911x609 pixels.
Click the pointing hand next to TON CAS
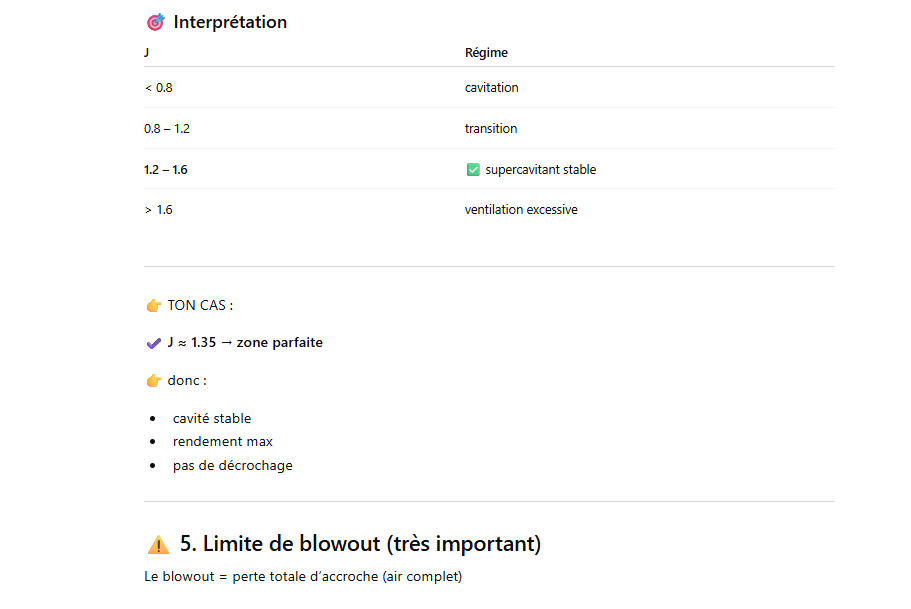(x=154, y=306)
